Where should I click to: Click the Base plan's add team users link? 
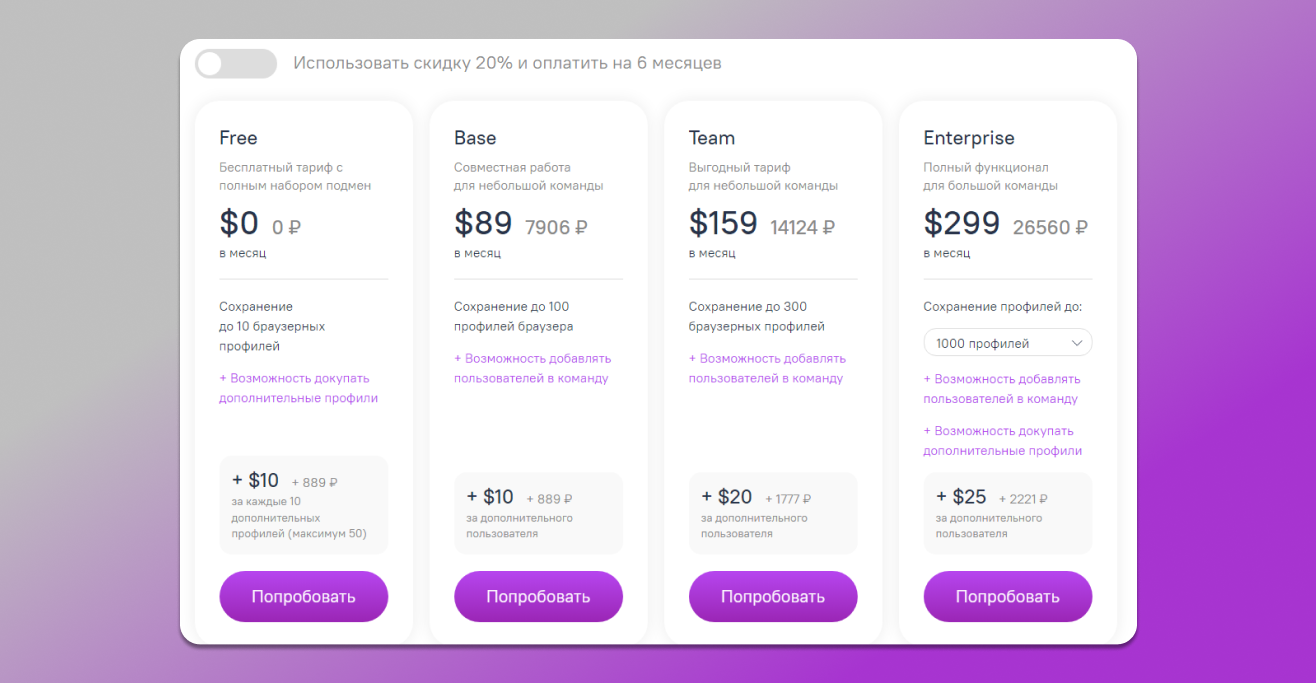(x=532, y=368)
